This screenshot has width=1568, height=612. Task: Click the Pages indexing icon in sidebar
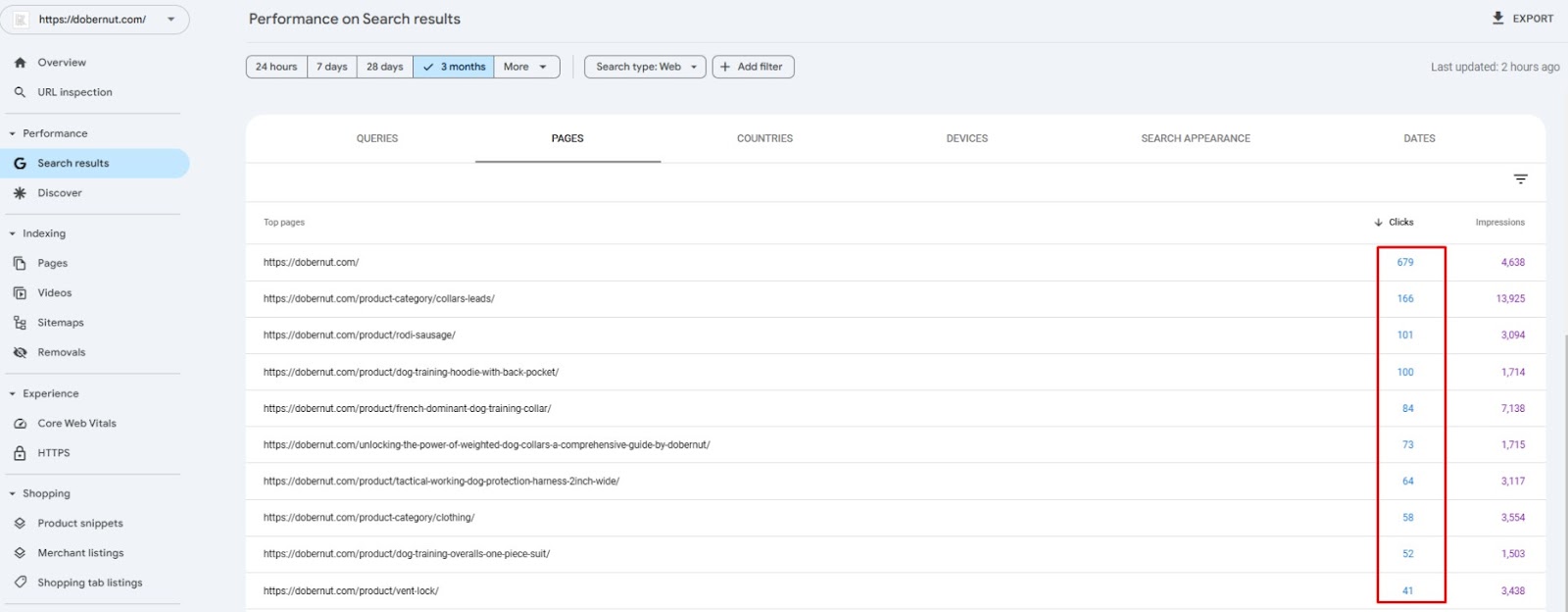(x=20, y=264)
